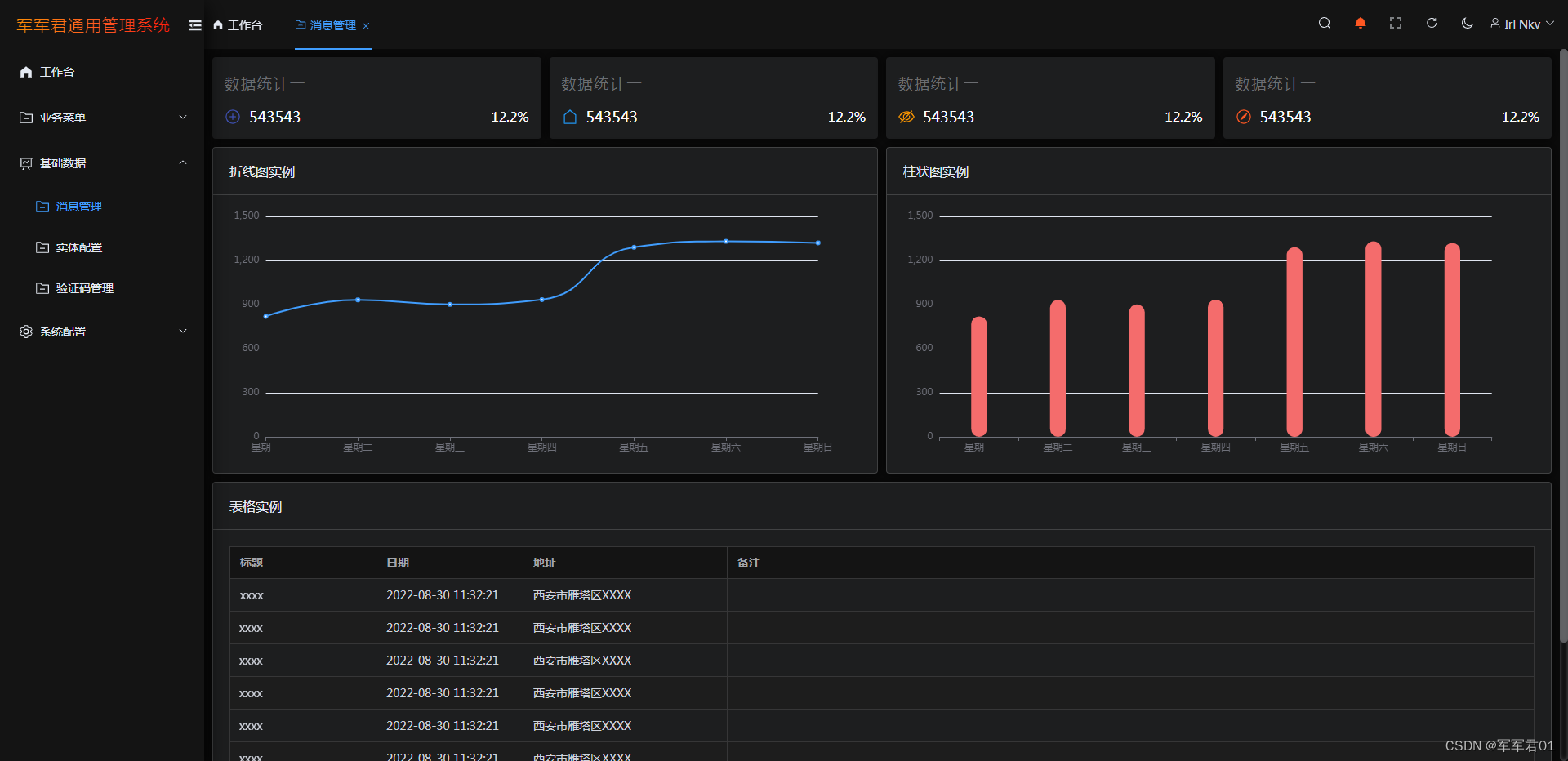The height and width of the screenshot is (761, 1568).
Task: Toggle the sidebar collapse hamburger icon
Action: [x=195, y=25]
